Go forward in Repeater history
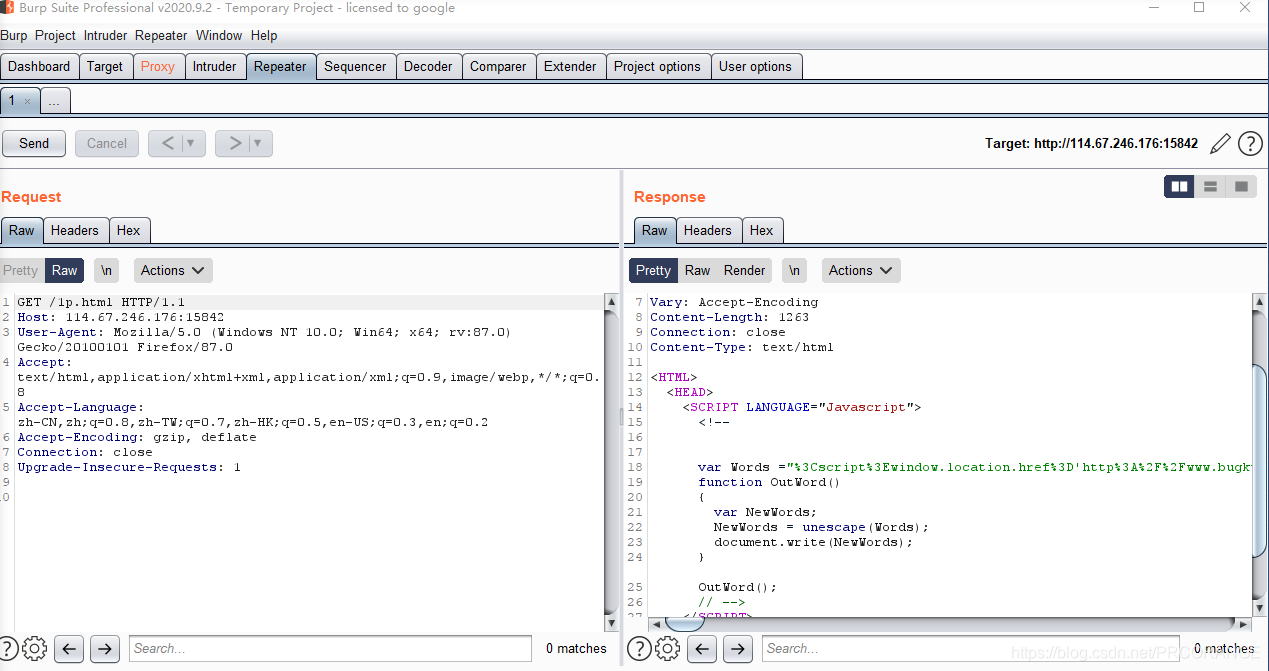The width and height of the screenshot is (1269, 671). click(x=234, y=143)
